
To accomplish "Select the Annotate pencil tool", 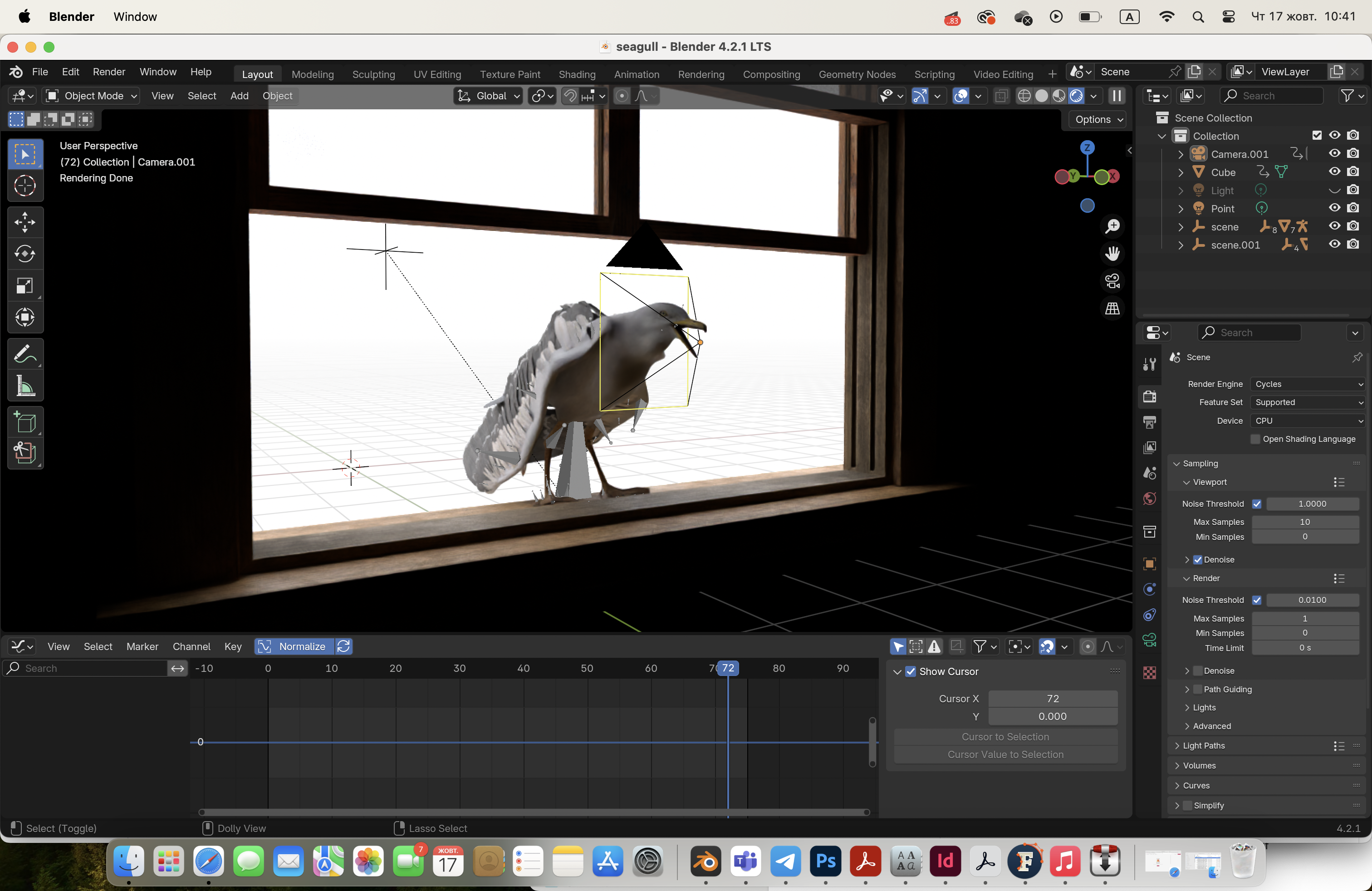I will click(x=25, y=354).
